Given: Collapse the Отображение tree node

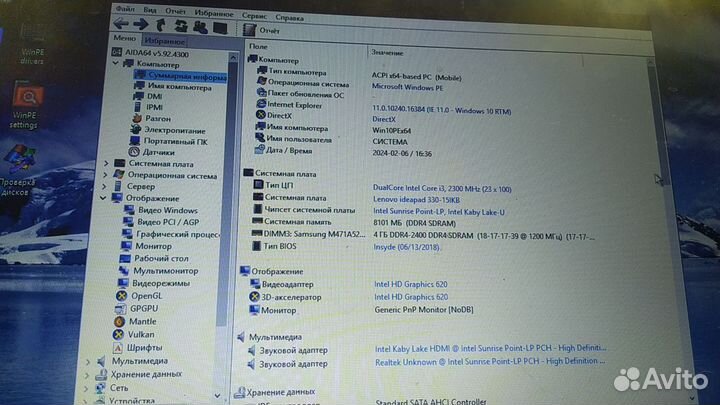Looking at the screenshot, I should click(103, 198).
